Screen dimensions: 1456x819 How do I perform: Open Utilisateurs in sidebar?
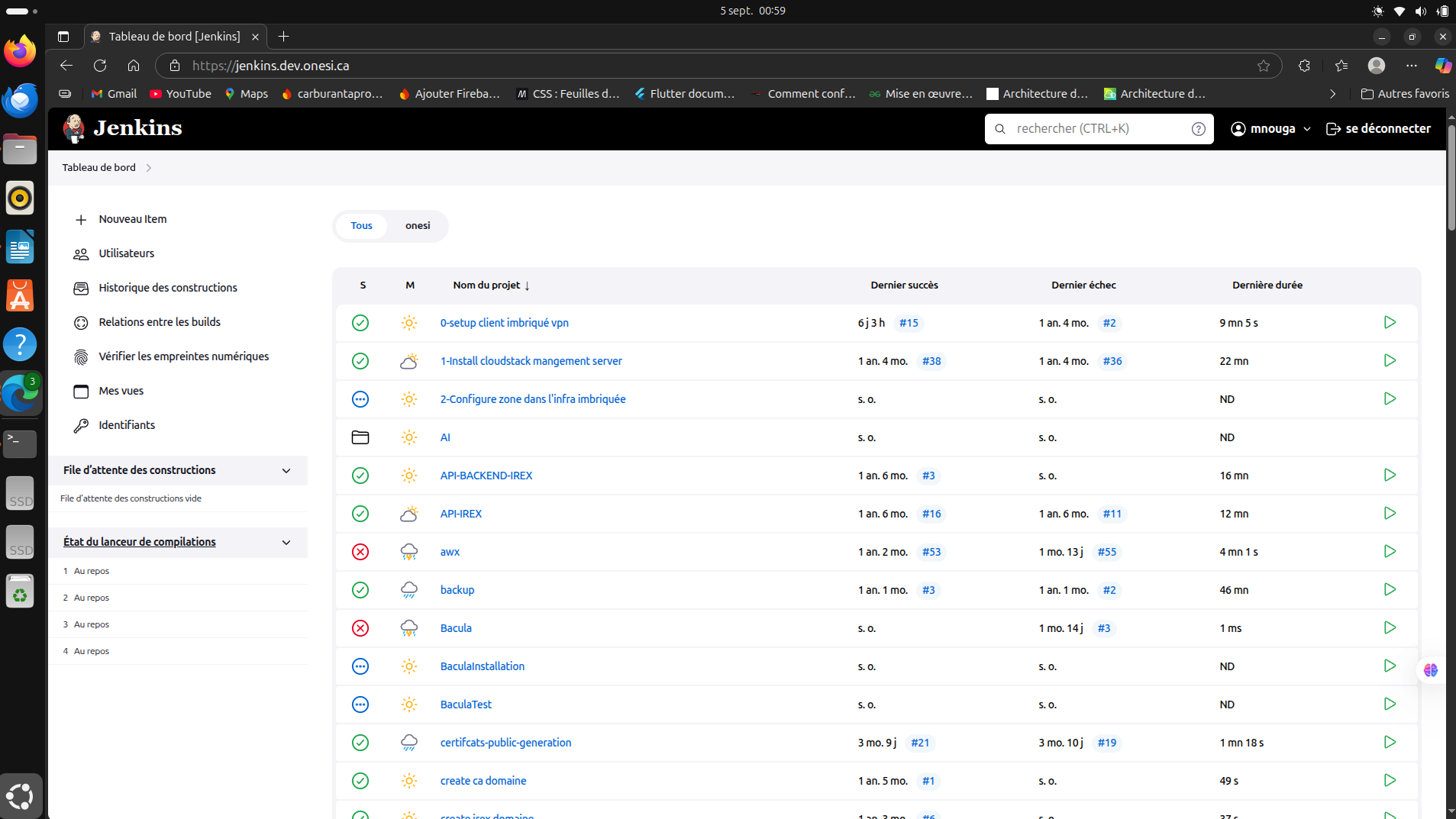126,253
